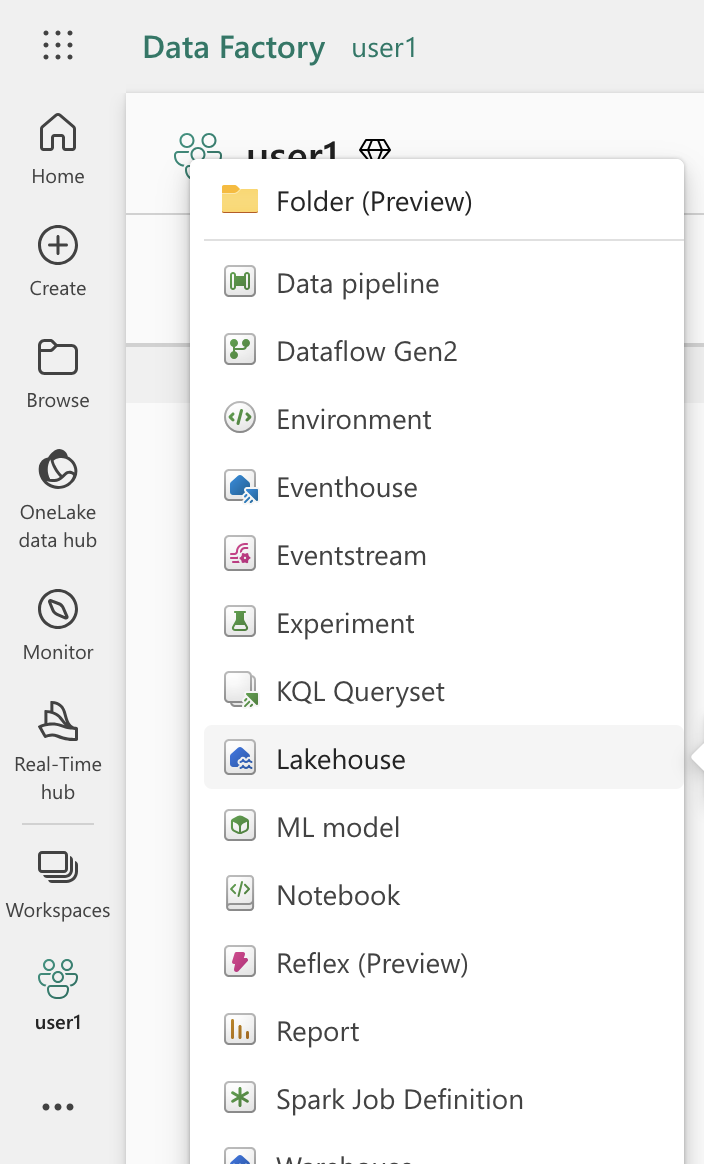Open the Create page
704x1164 pixels.
coord(58,261)
